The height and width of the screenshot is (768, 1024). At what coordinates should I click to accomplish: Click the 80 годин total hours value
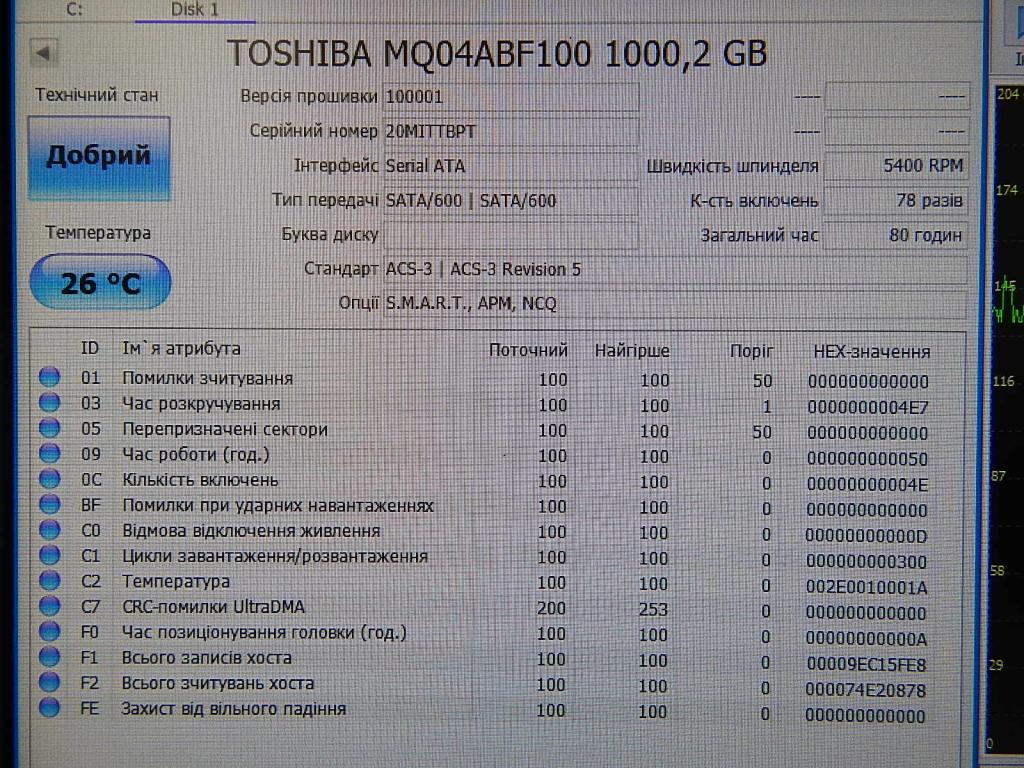[896, 235]
